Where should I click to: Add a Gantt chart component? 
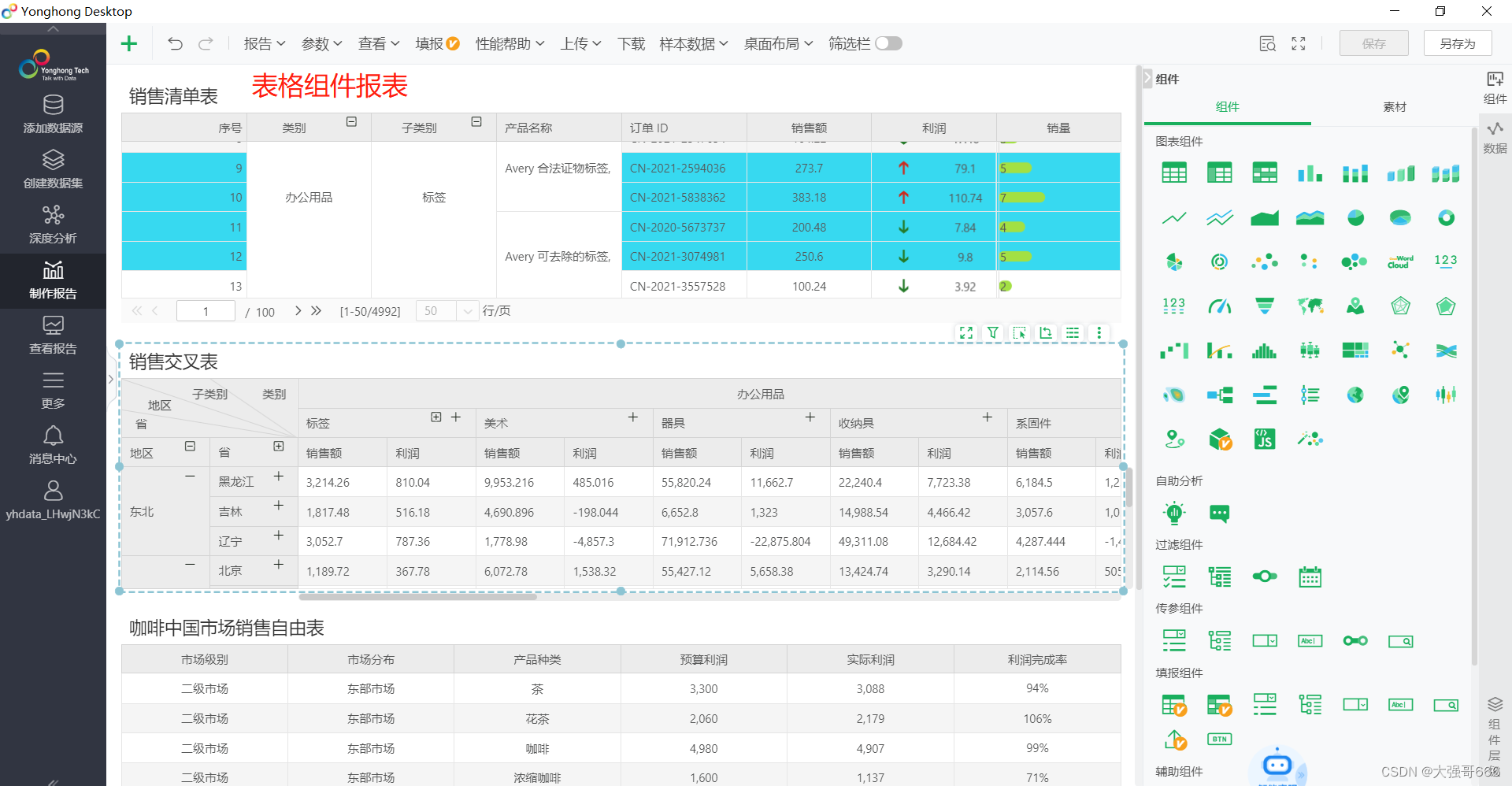pyautogui.click(x=1265, y=395)
